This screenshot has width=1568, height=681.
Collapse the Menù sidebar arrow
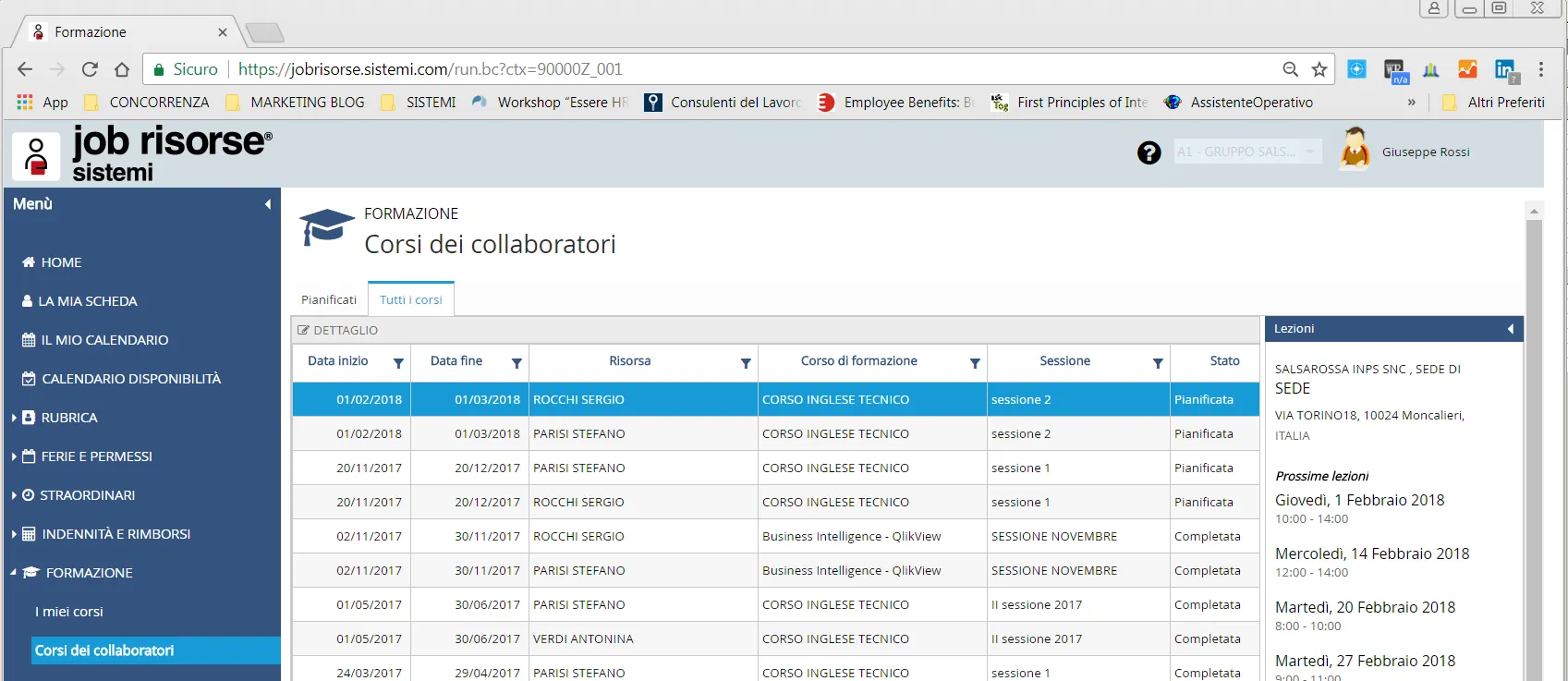click(x=268, y=204)
